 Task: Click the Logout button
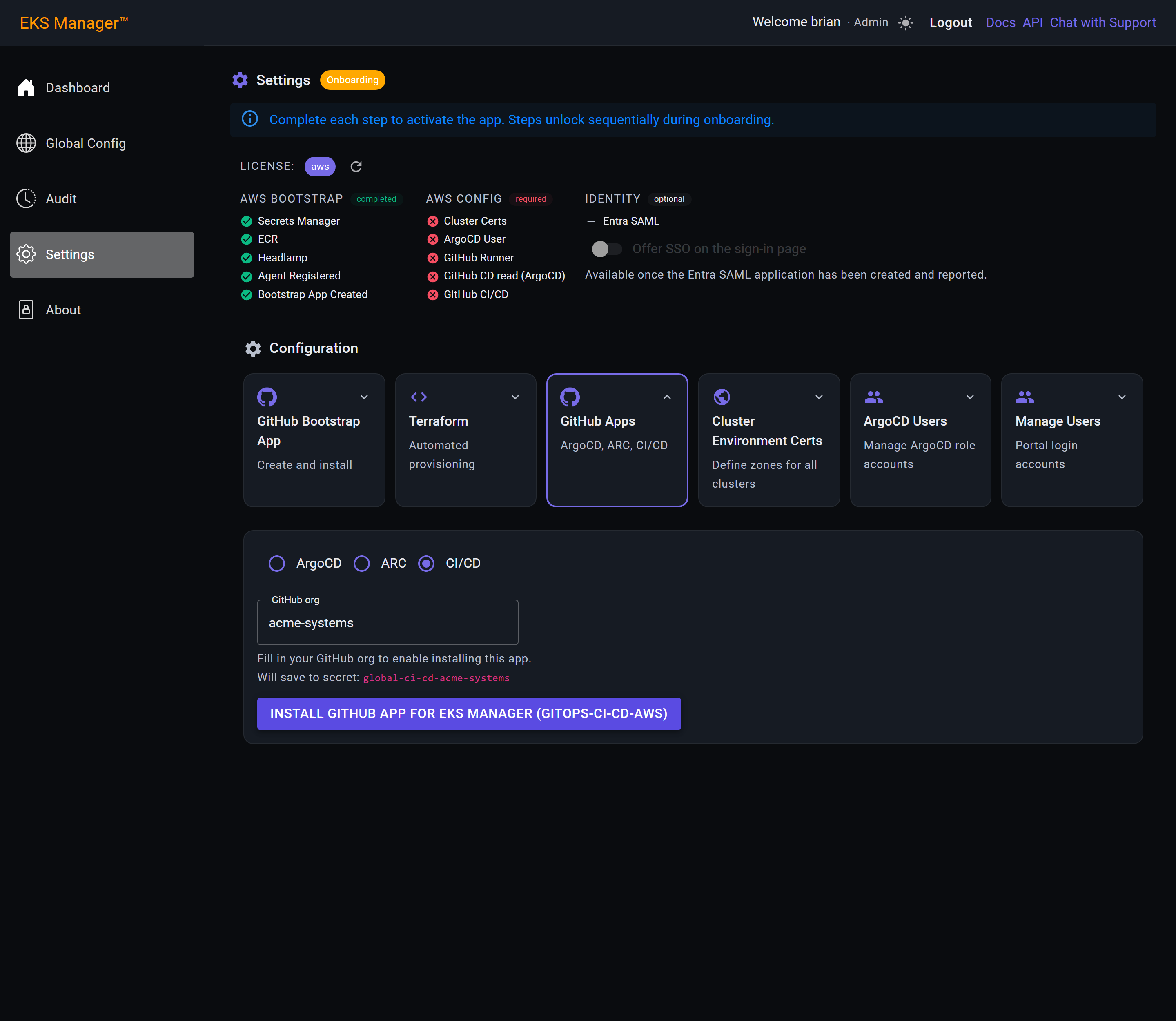tap(951, 23)
